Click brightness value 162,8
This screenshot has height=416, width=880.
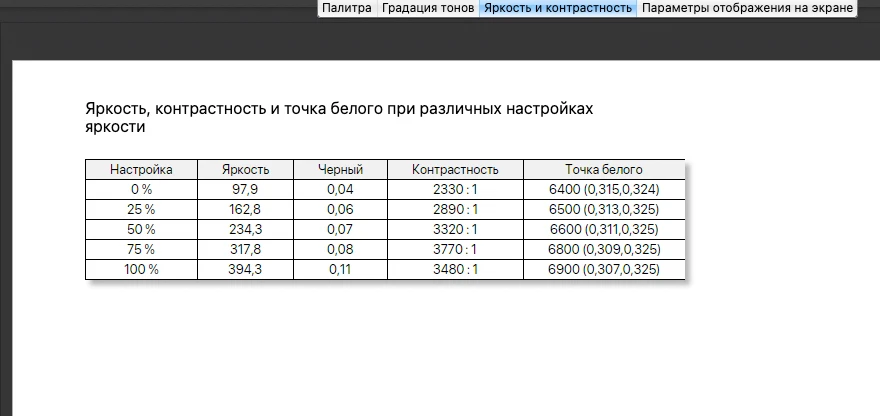point(245,210)
